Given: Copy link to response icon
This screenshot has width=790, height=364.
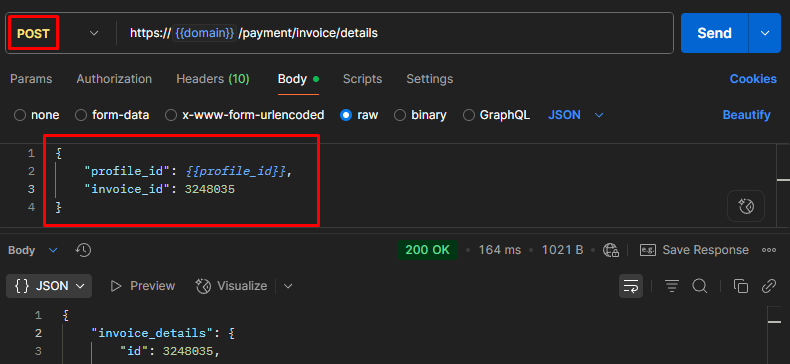Looking at the screenshot, I should (769, 286).
